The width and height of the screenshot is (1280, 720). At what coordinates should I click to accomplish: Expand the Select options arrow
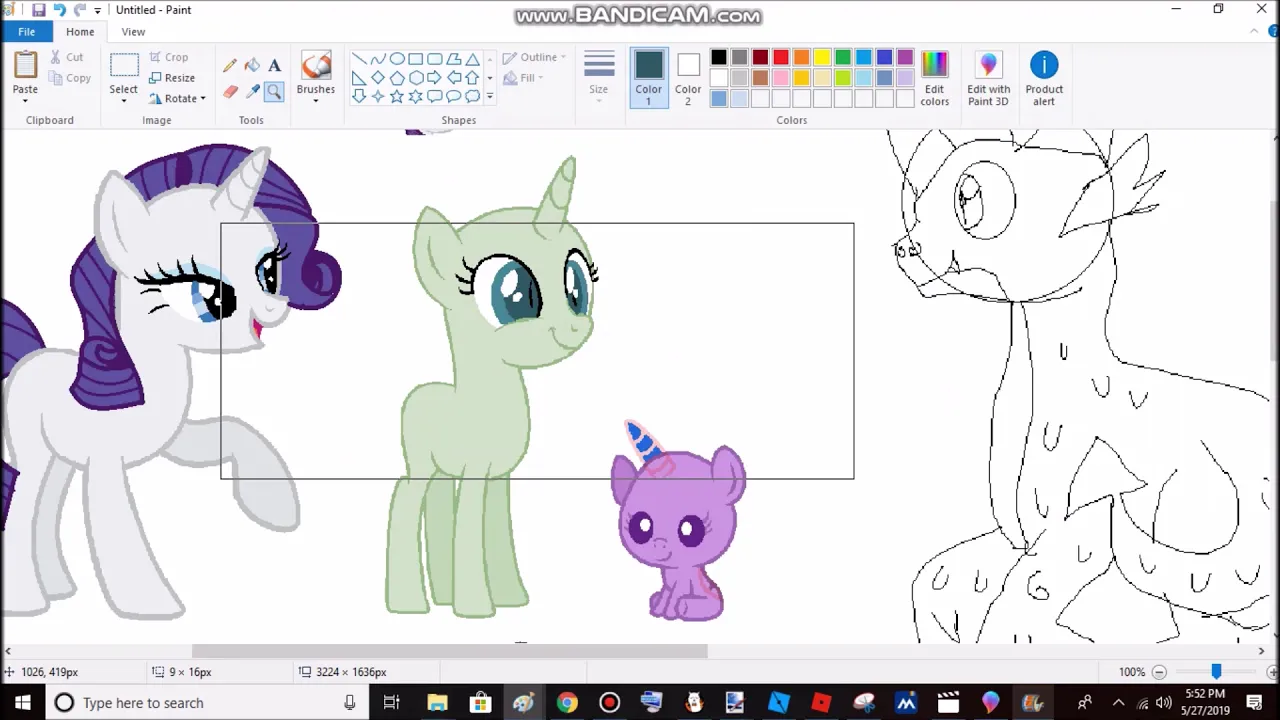pos(124,101)
